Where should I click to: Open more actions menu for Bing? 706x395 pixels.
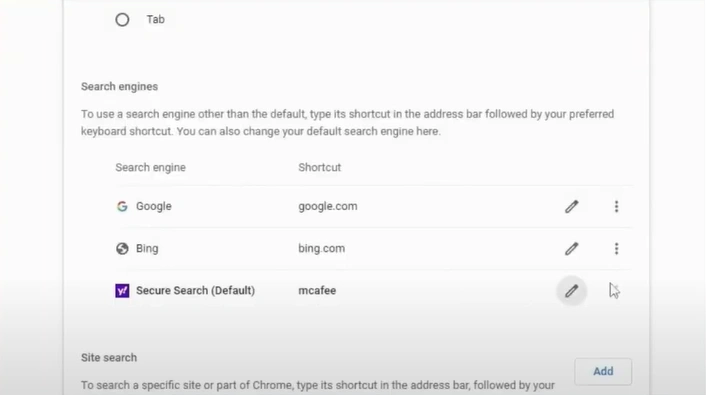pyautogui.click(x=616, y=249)
